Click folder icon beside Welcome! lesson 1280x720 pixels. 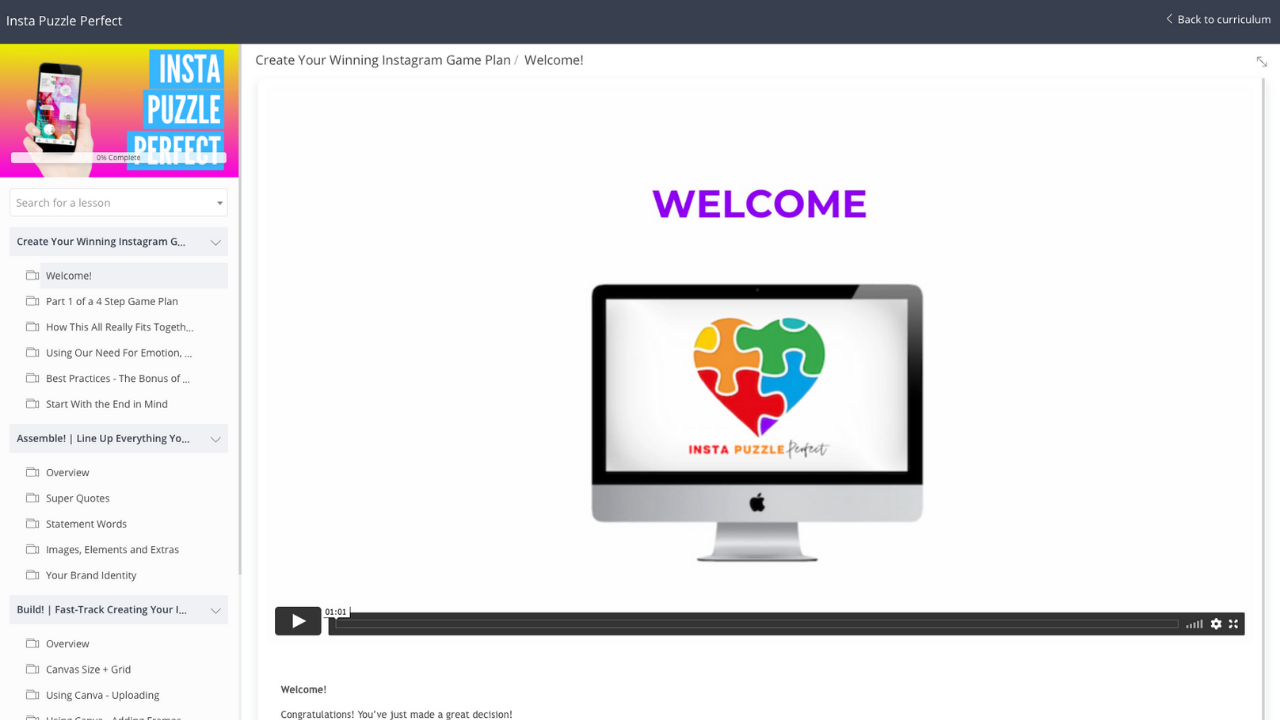[32, 275]
